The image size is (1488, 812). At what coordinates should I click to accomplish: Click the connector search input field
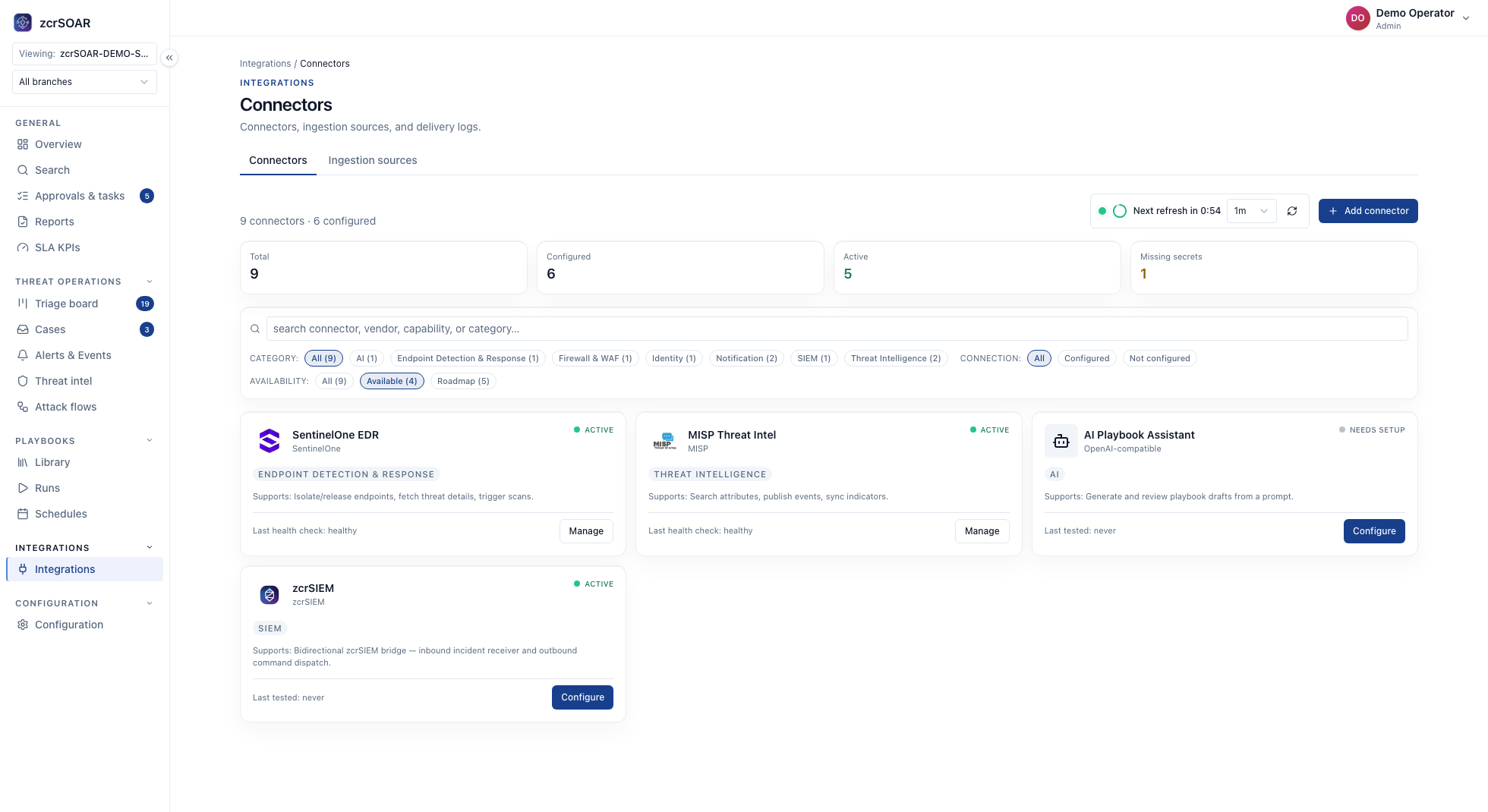[837, 329]
